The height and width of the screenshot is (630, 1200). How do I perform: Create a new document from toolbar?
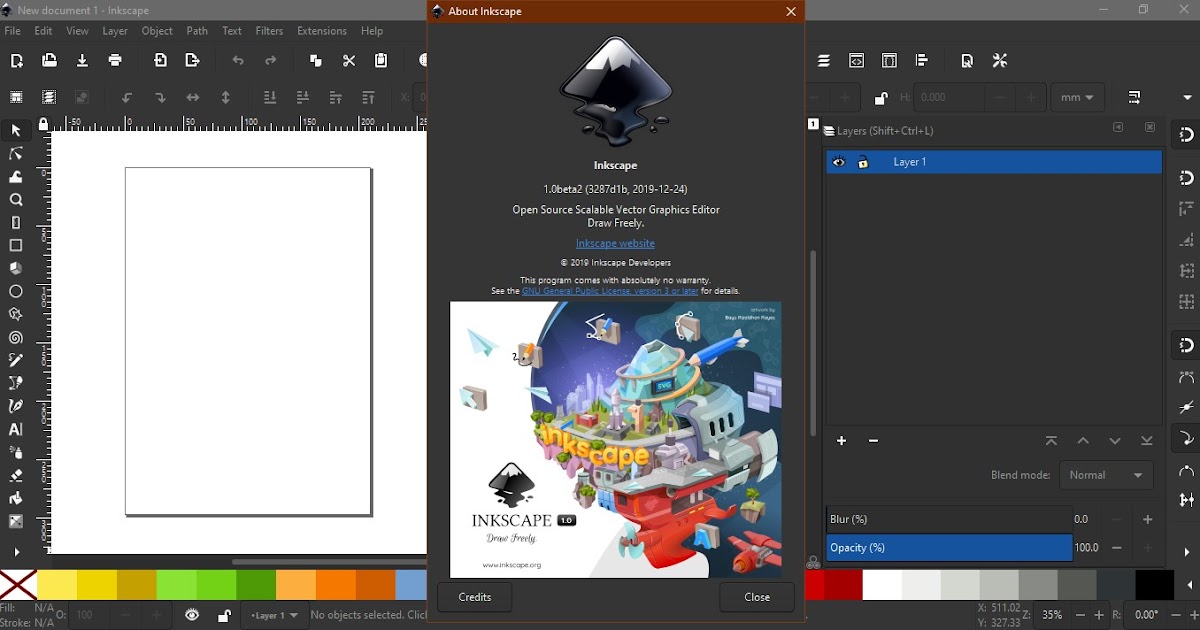coord(17,61)
